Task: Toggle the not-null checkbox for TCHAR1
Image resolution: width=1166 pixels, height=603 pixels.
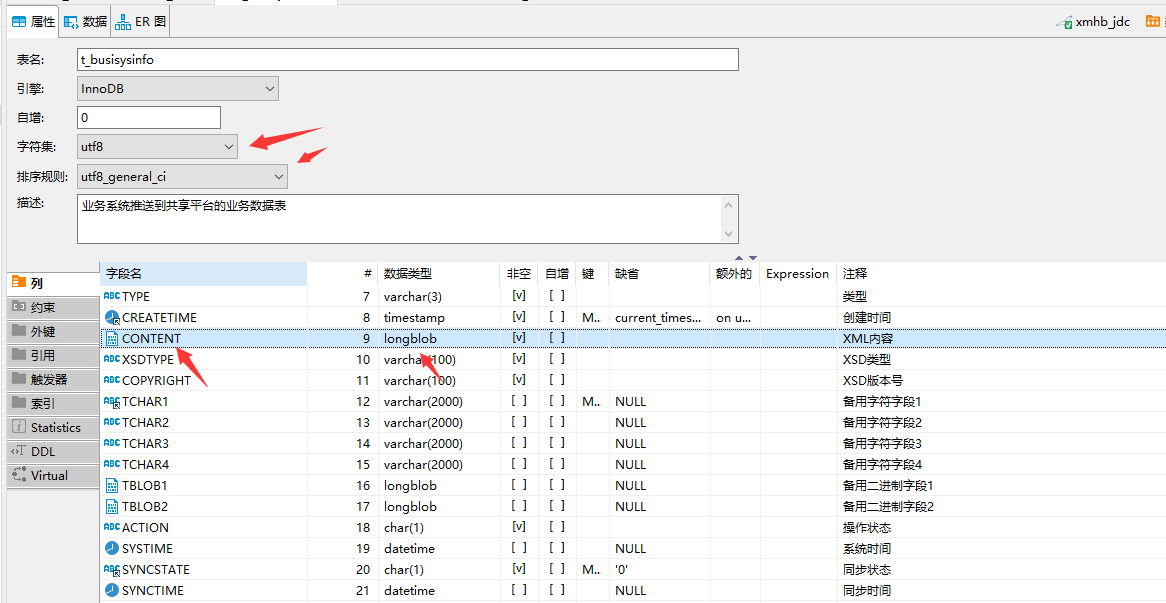Action: click(519, 401)
